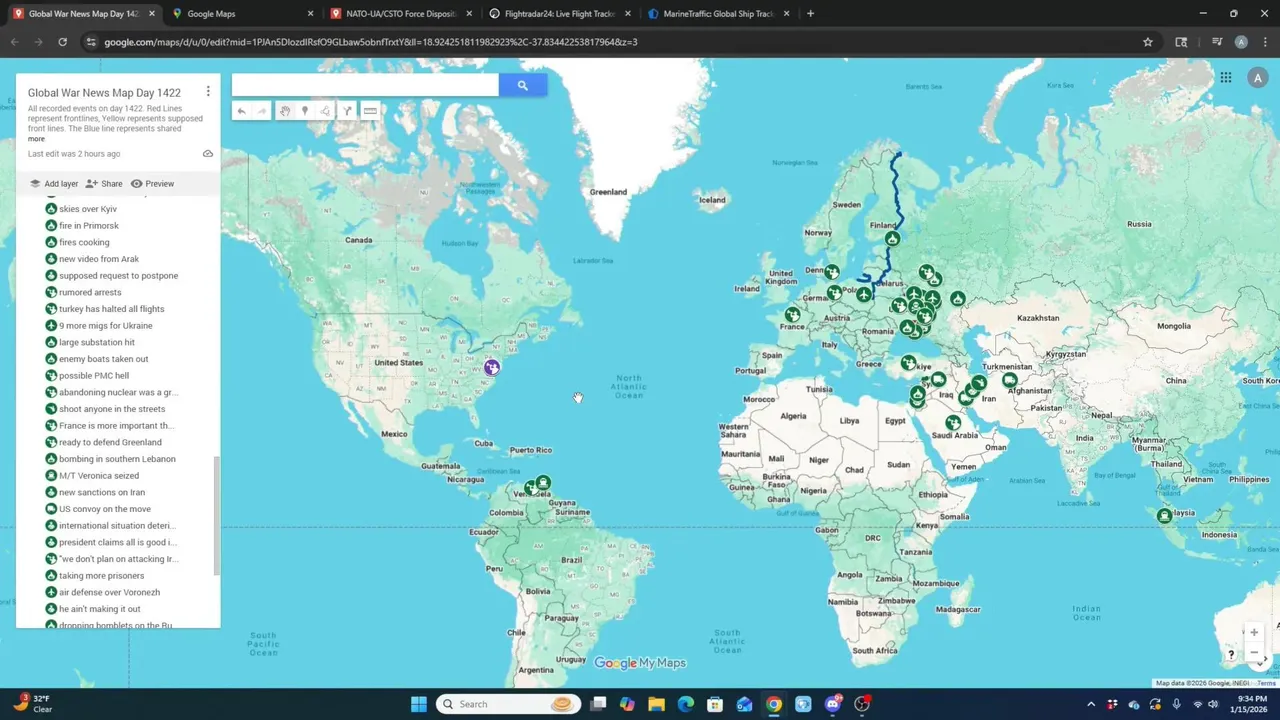The height and width of the screenshot is (720, 1280).
Task: Click the Share button
Action: pos(104,184)
